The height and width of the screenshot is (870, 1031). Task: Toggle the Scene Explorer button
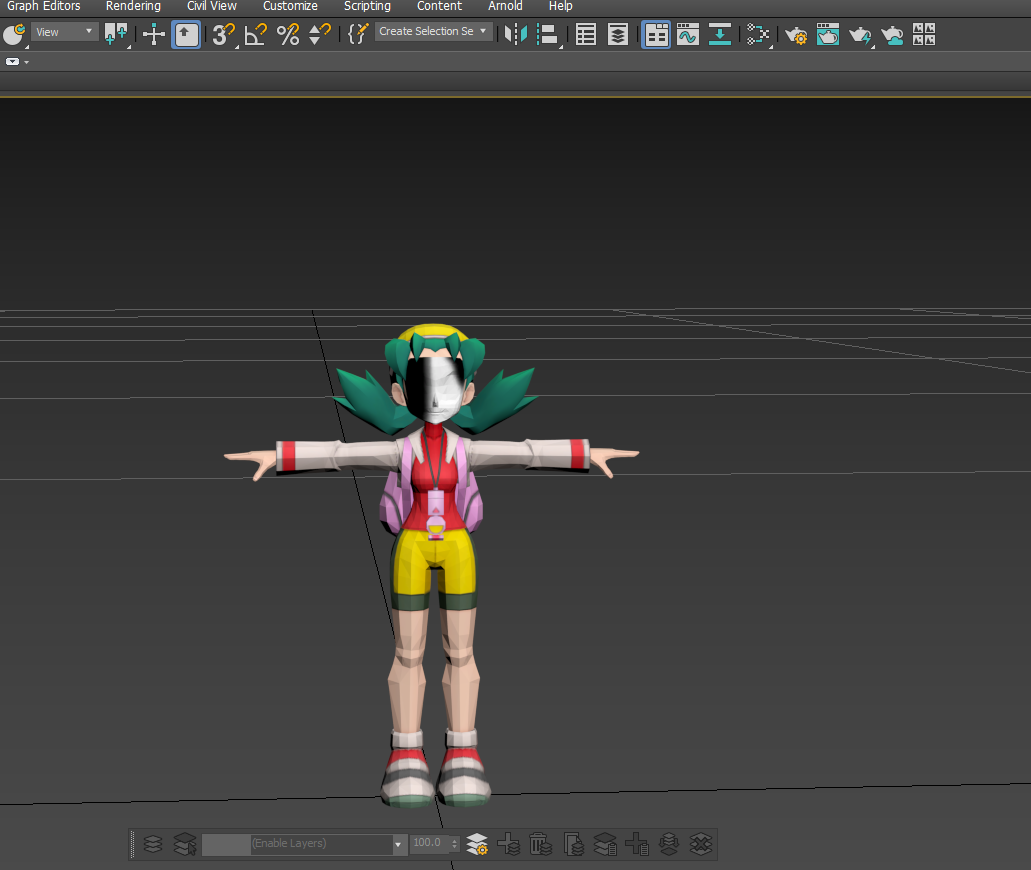[585, 34]
